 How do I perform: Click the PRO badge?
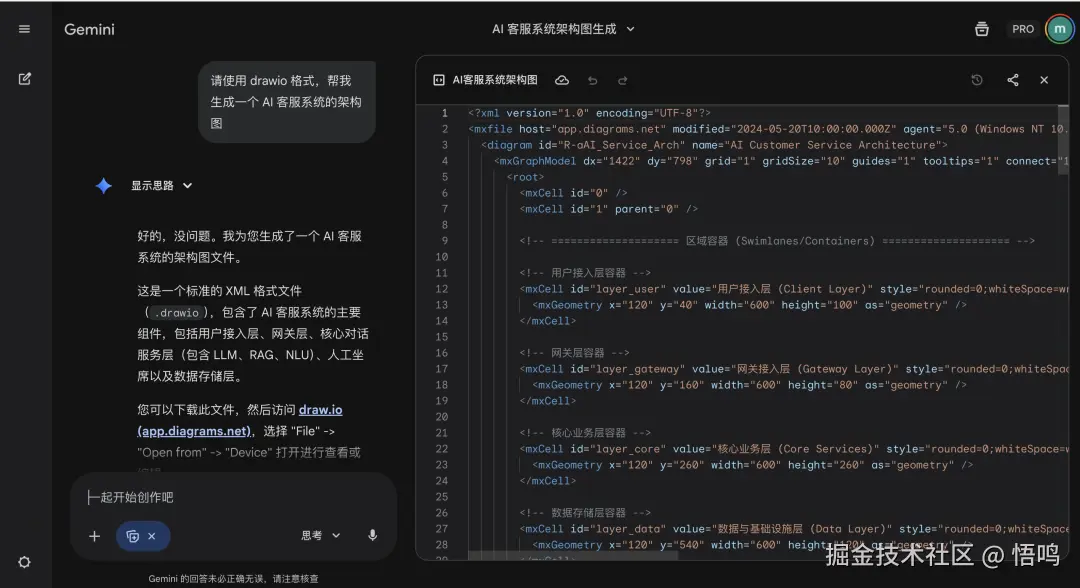coord(1023,29)
